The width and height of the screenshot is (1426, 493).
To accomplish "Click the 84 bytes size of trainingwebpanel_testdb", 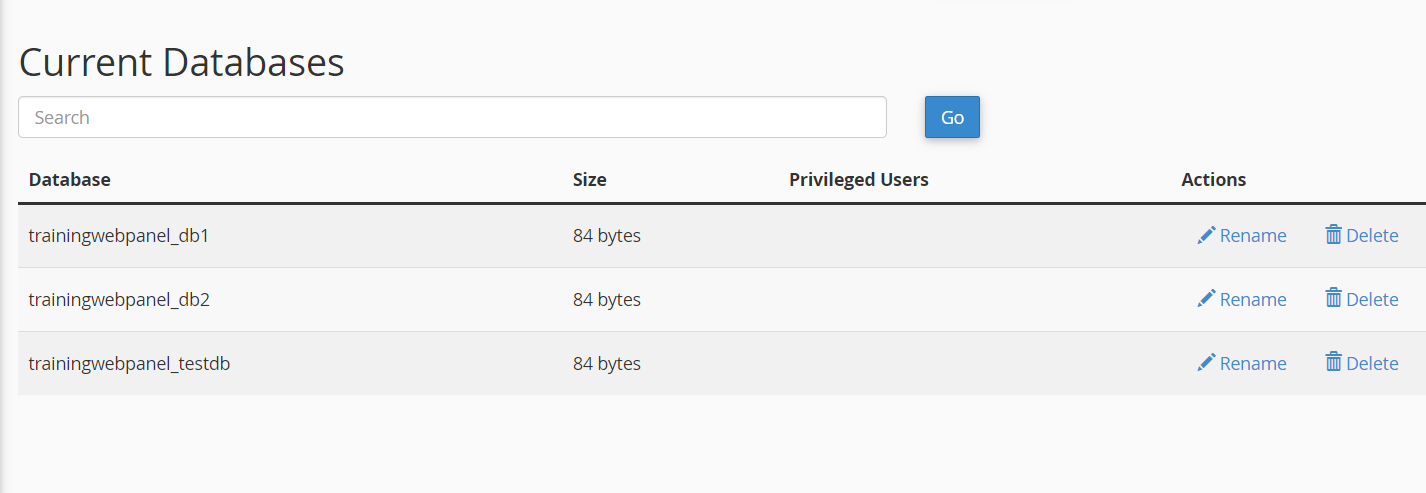I will [x=607, y=364].
